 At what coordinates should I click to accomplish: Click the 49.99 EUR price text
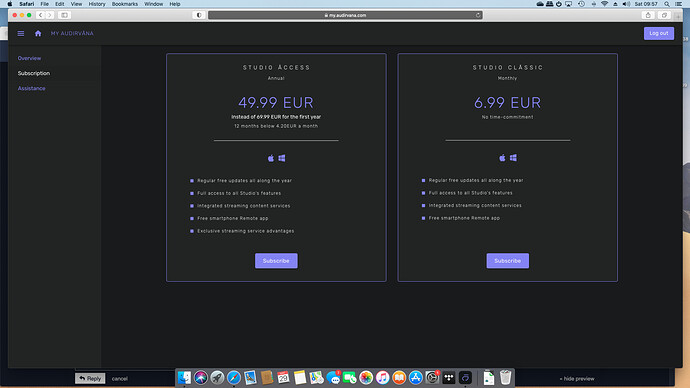(x=276, y=102)
